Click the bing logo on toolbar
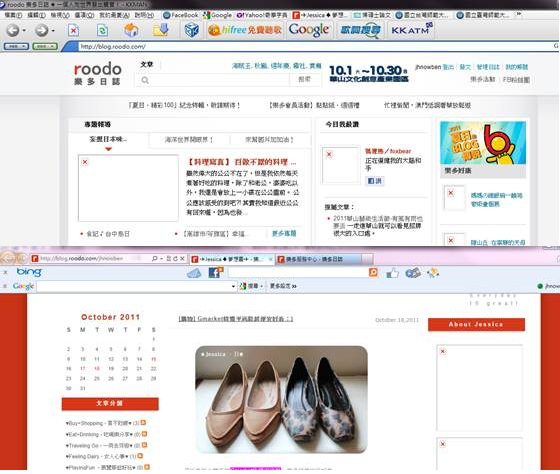The image size is (560, 474). [29, 272]
